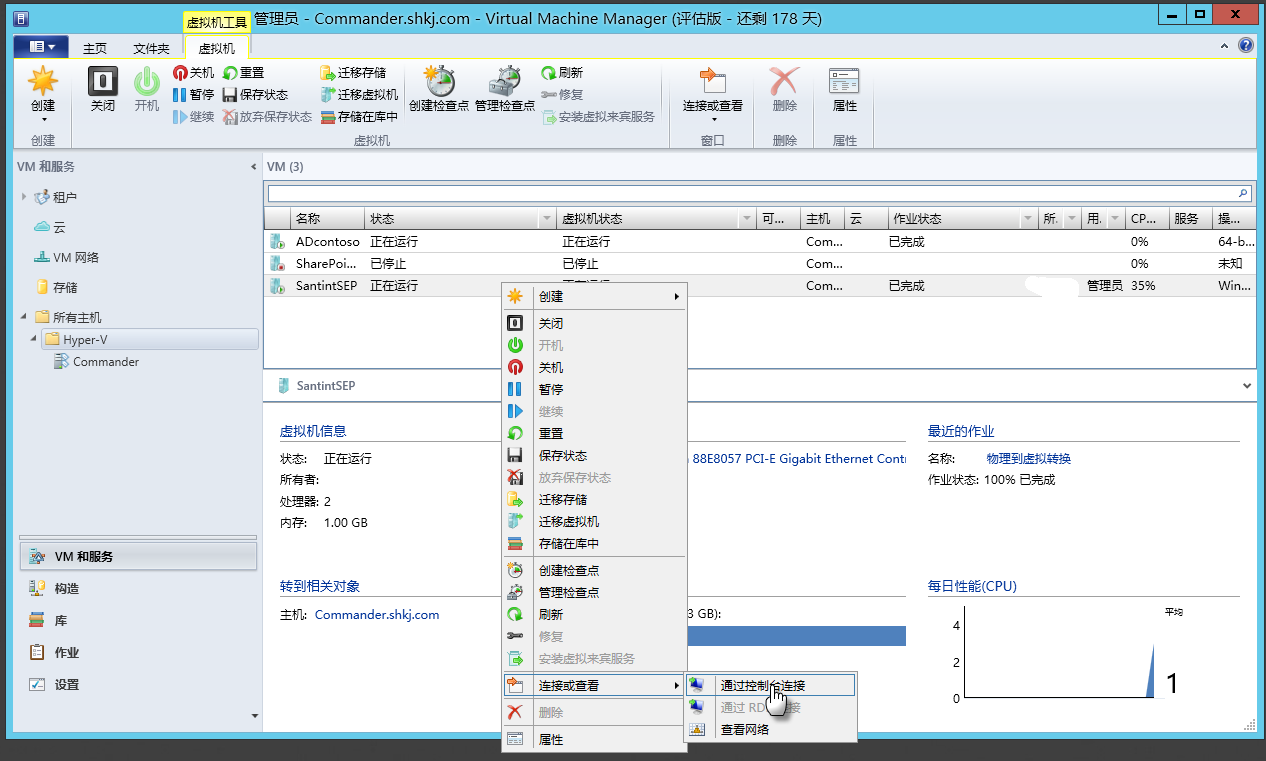This screenshot has height=761, width=1266.
Task: Click the 属性 ribbon button
Action: pos(845,90)
